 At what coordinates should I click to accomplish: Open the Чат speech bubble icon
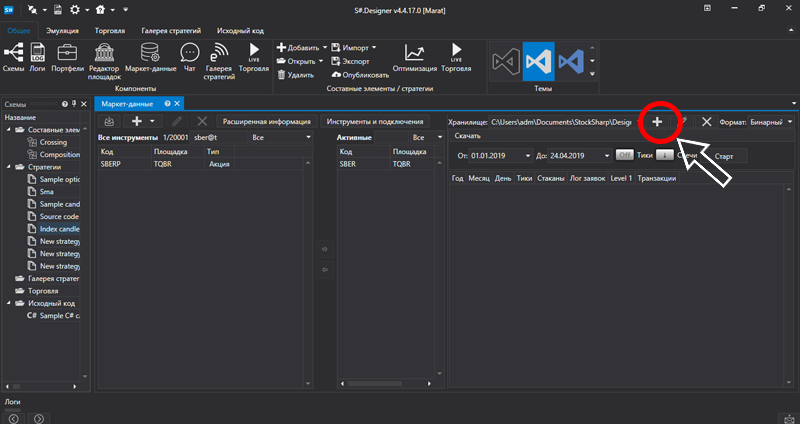pos(188,54)
